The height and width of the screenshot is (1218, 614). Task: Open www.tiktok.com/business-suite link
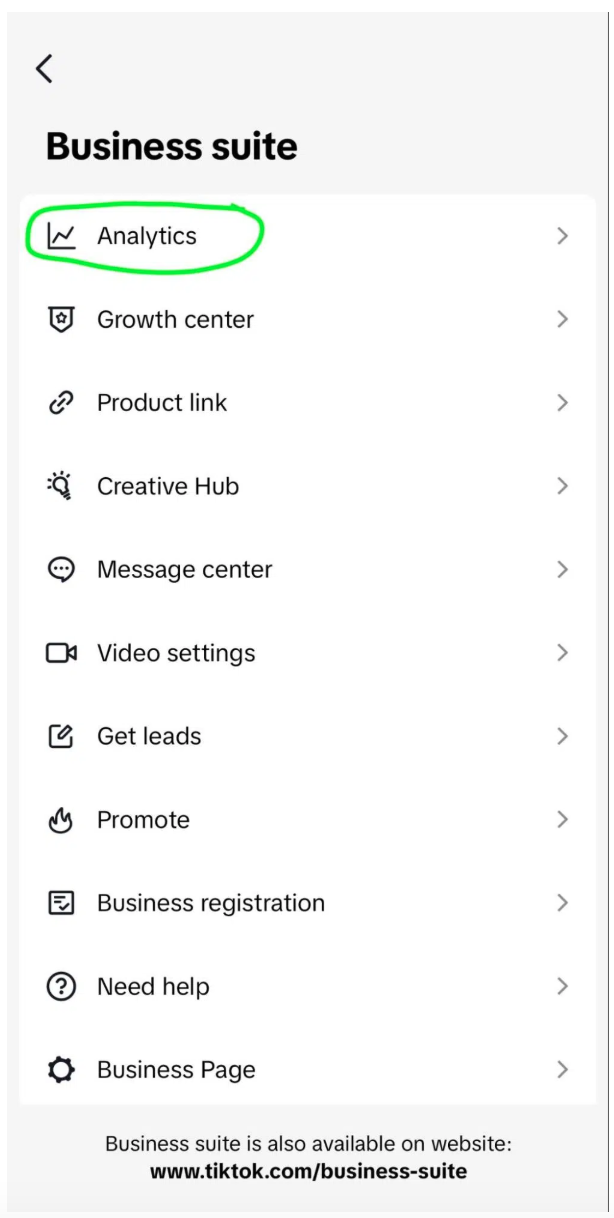point(308,1170)
